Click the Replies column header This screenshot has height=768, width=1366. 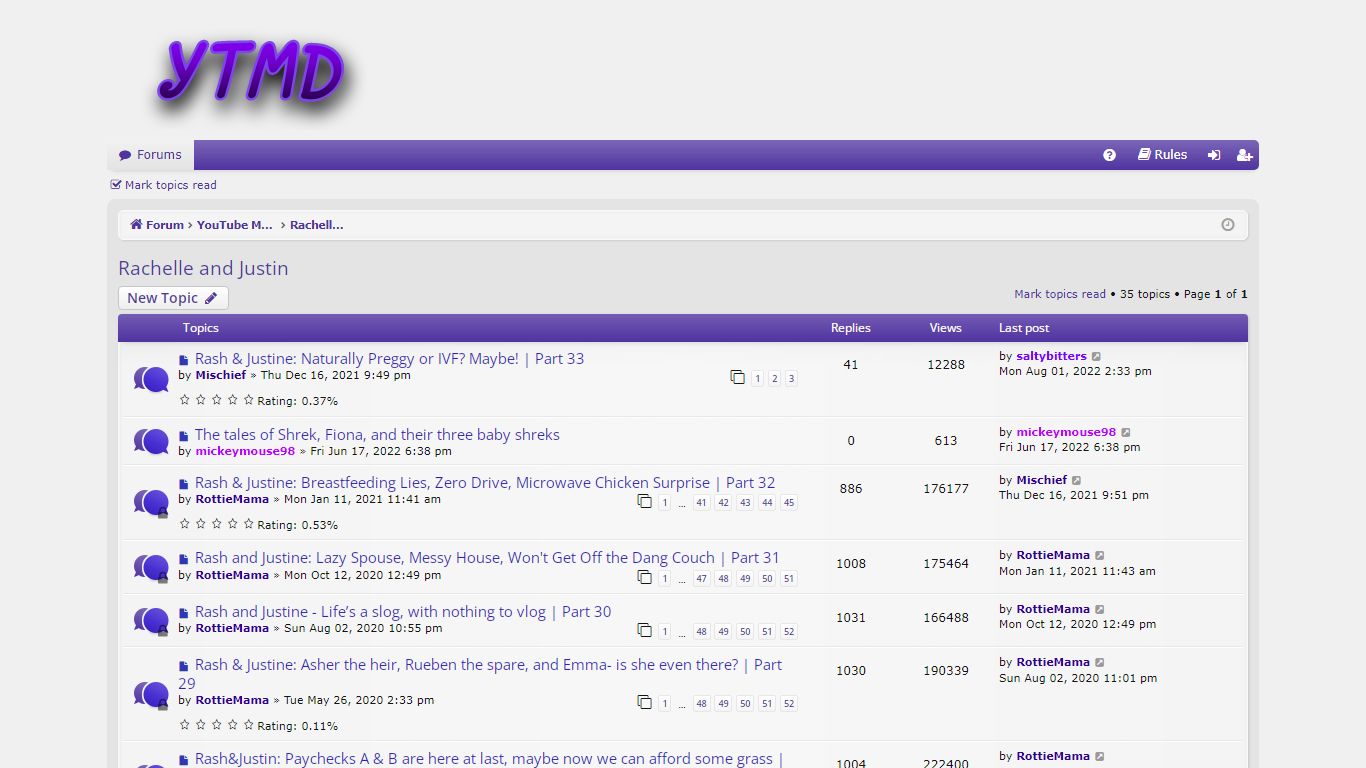pos(851,328)
